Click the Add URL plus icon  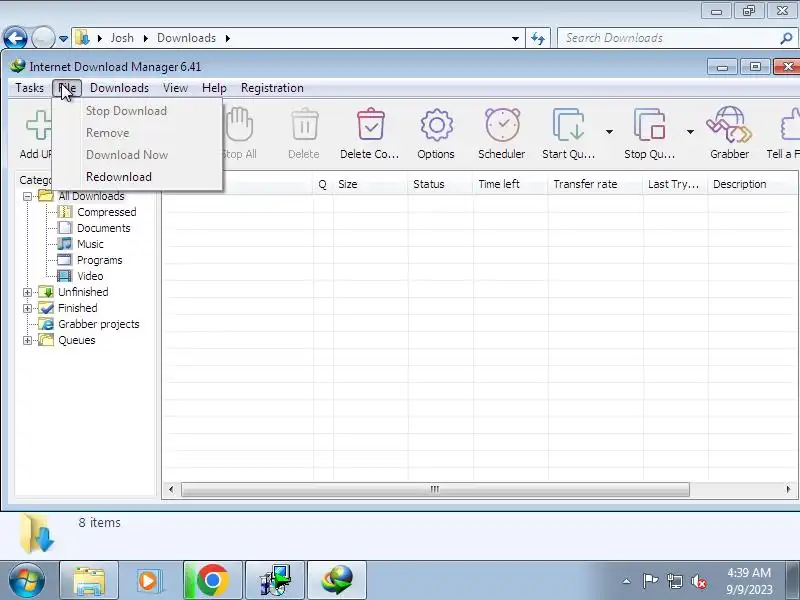click(x=39, y=124)
